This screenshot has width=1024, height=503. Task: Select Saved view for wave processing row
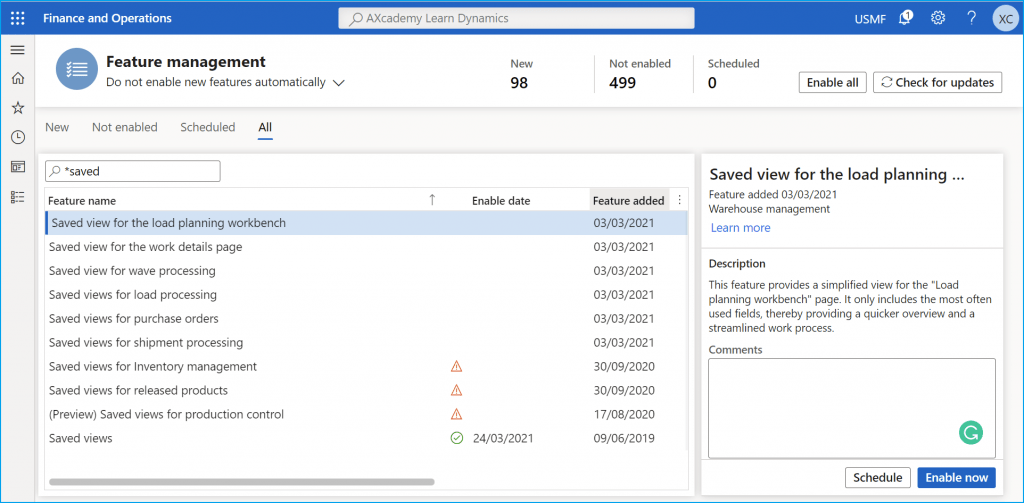pos(366,270)
